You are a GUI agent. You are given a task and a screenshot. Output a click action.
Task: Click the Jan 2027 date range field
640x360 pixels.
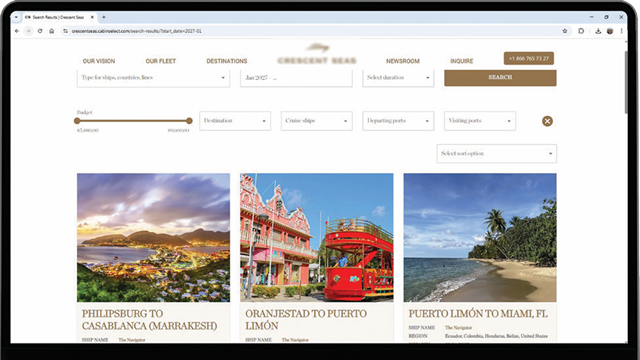[296, 78]
